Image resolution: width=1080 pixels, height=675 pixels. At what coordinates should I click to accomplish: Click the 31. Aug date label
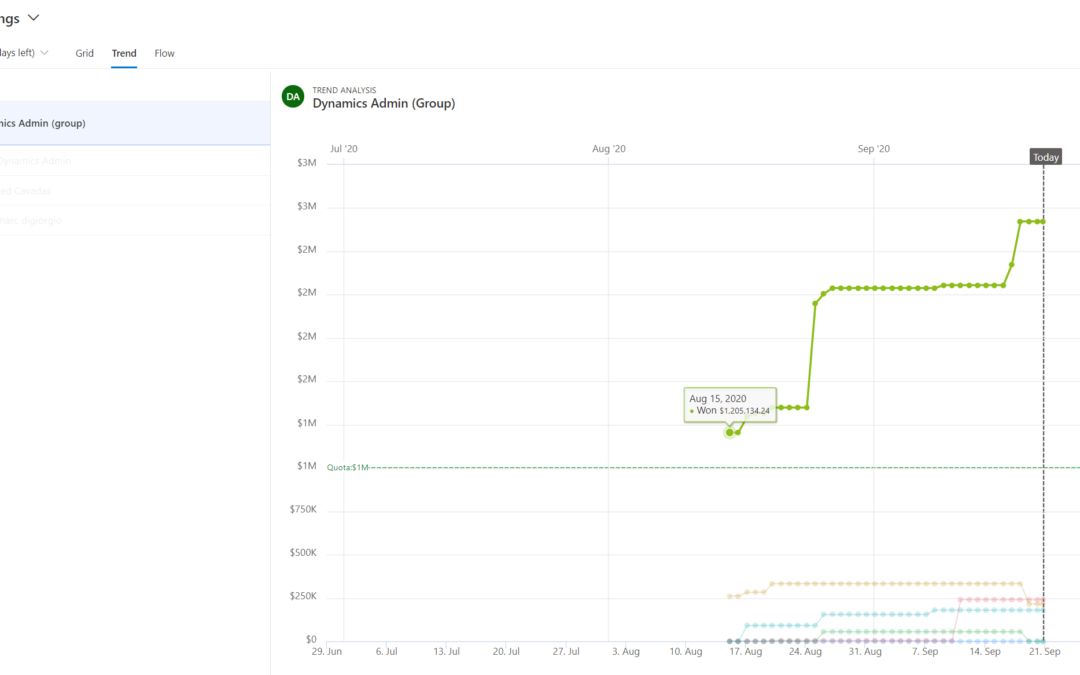[865, 652]
